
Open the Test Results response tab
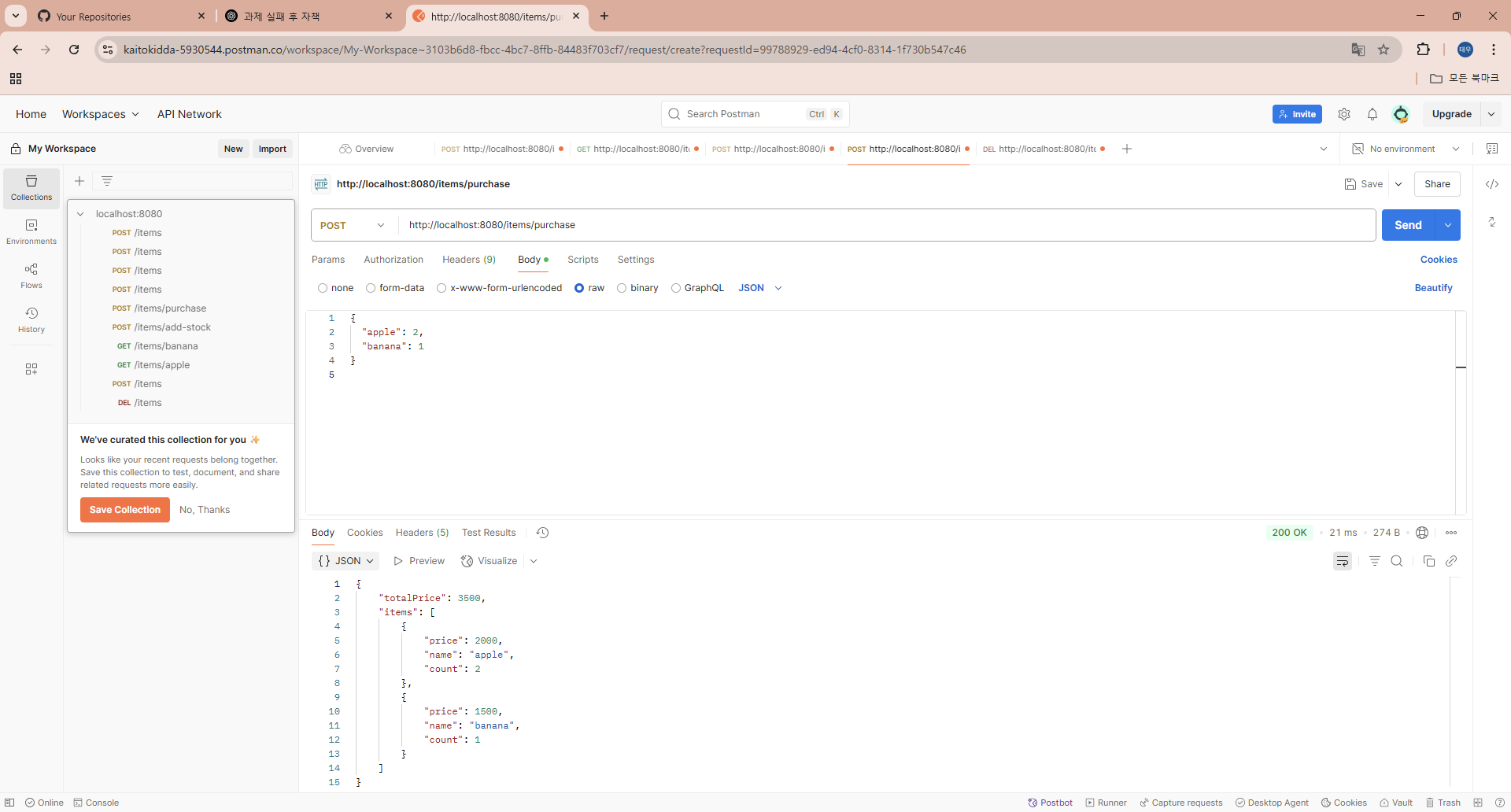(x=489, y=533)
